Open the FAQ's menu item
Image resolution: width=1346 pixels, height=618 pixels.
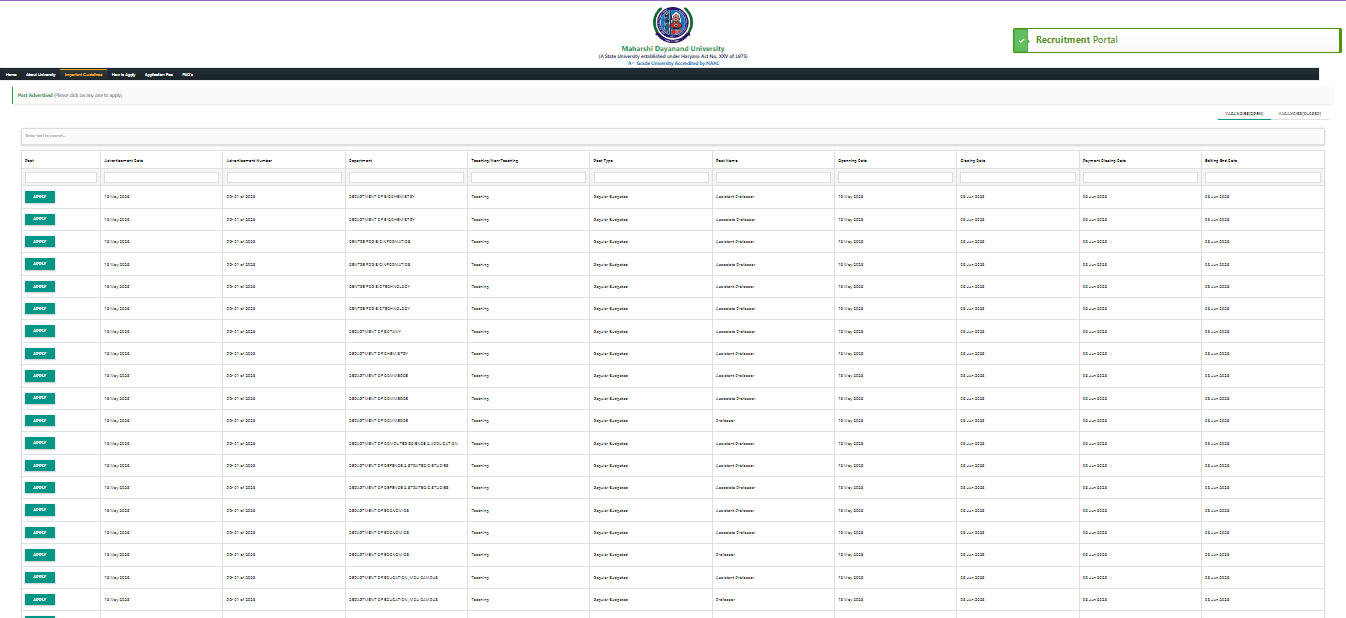[x=188, y=75]
